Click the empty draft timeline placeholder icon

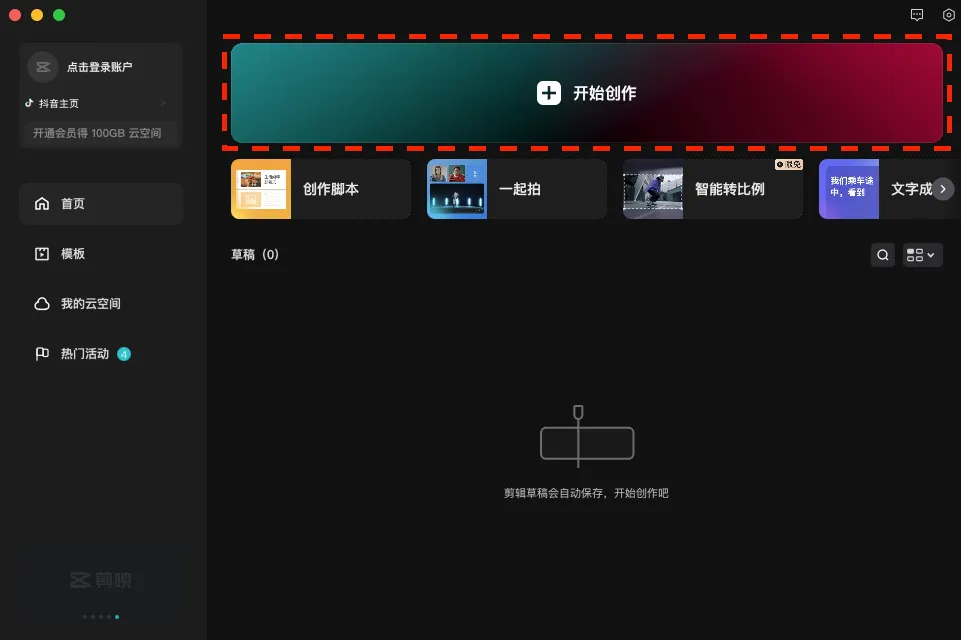coord(587,436)
